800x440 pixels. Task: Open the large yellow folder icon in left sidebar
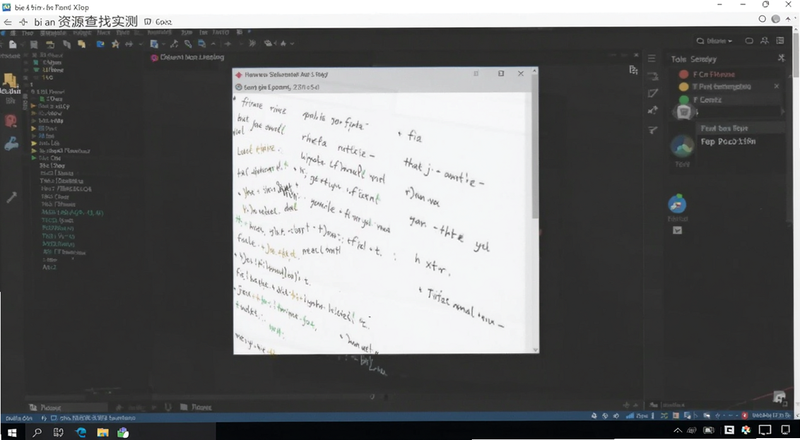[x=10, y=80]
